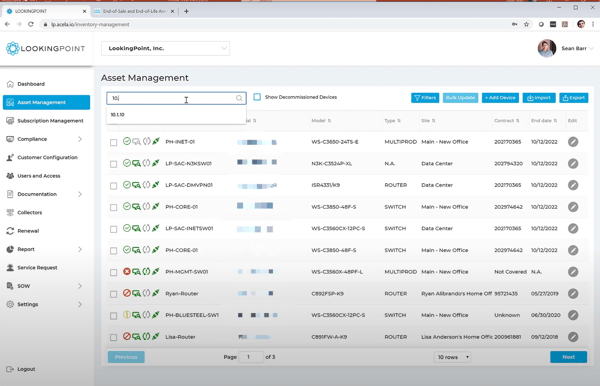Edit the LP-SAC-N3KSW01 device with the pencil icon
The height and width of the screenshot is (386, 600).
[573, 164]
